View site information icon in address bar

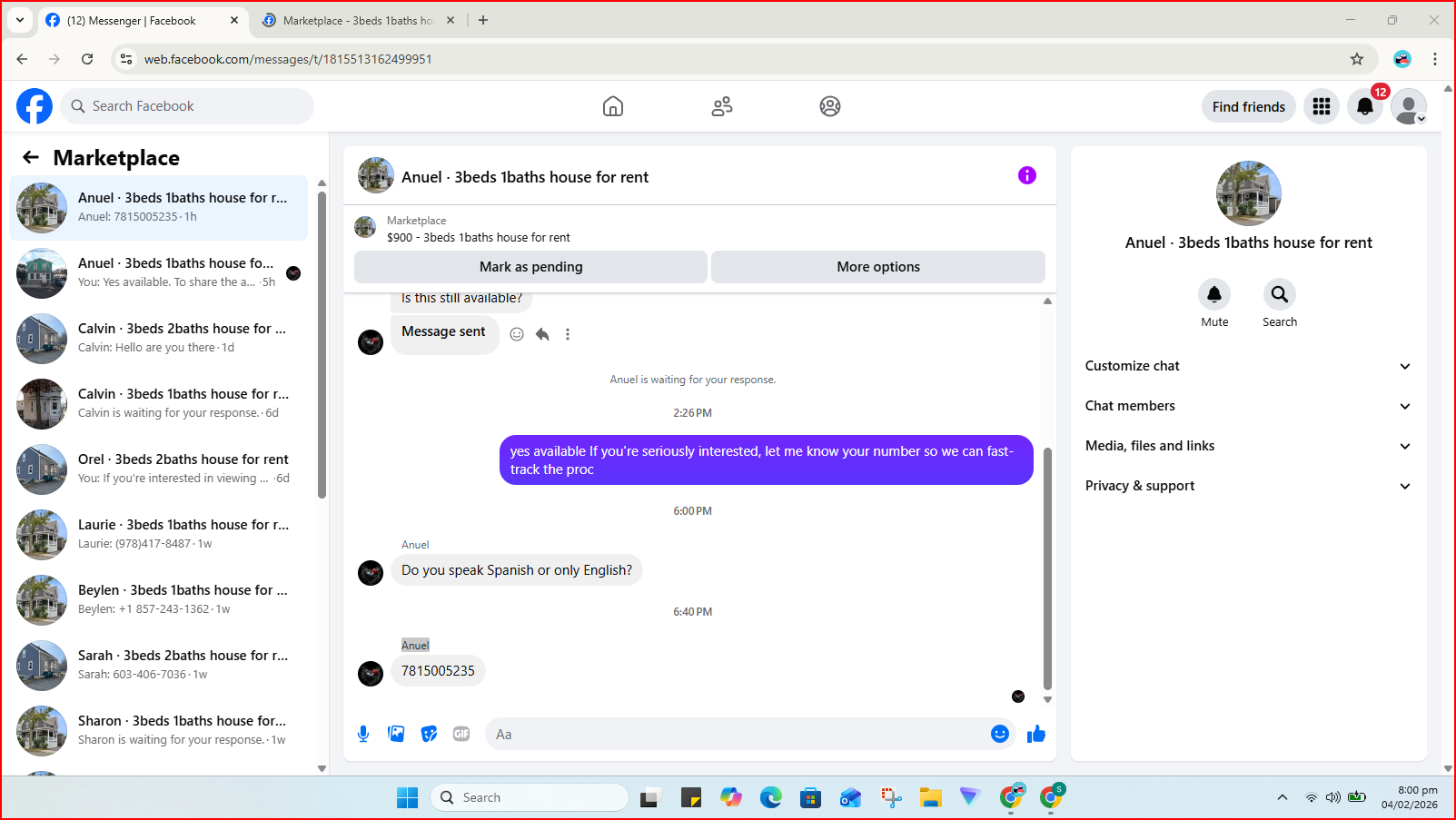pos(126,59)
